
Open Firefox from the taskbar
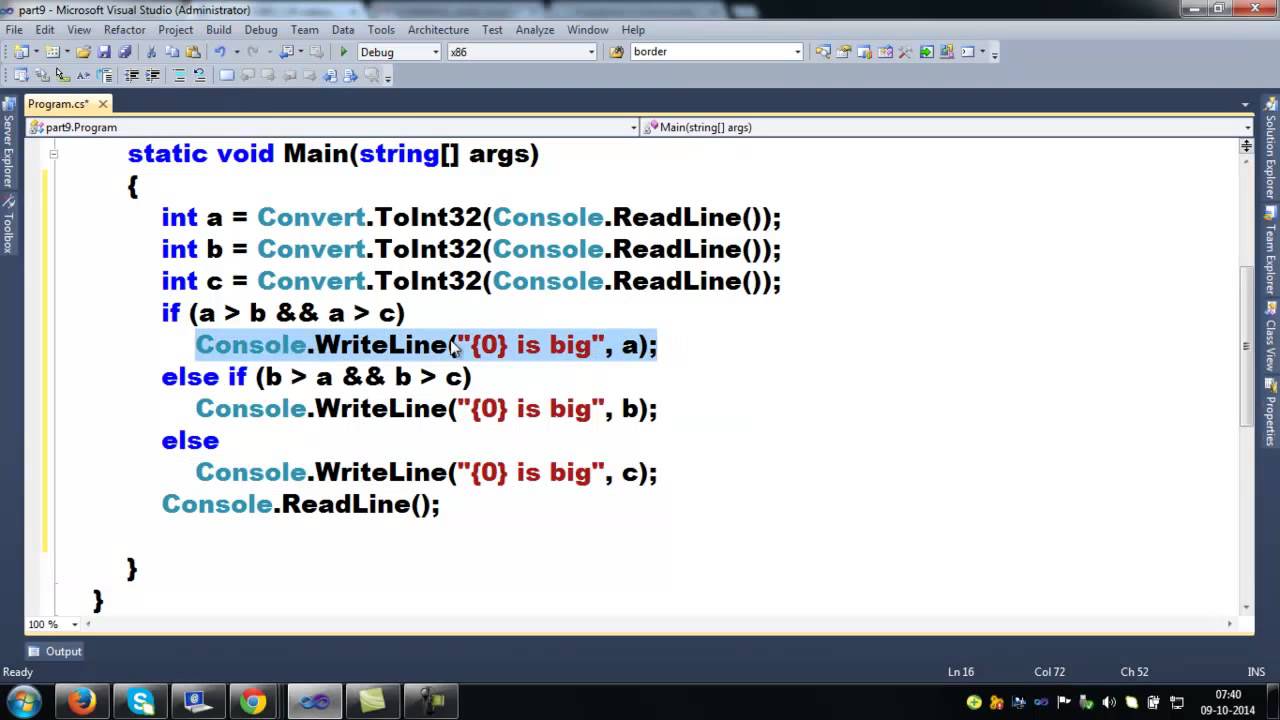tap(82, 701)
